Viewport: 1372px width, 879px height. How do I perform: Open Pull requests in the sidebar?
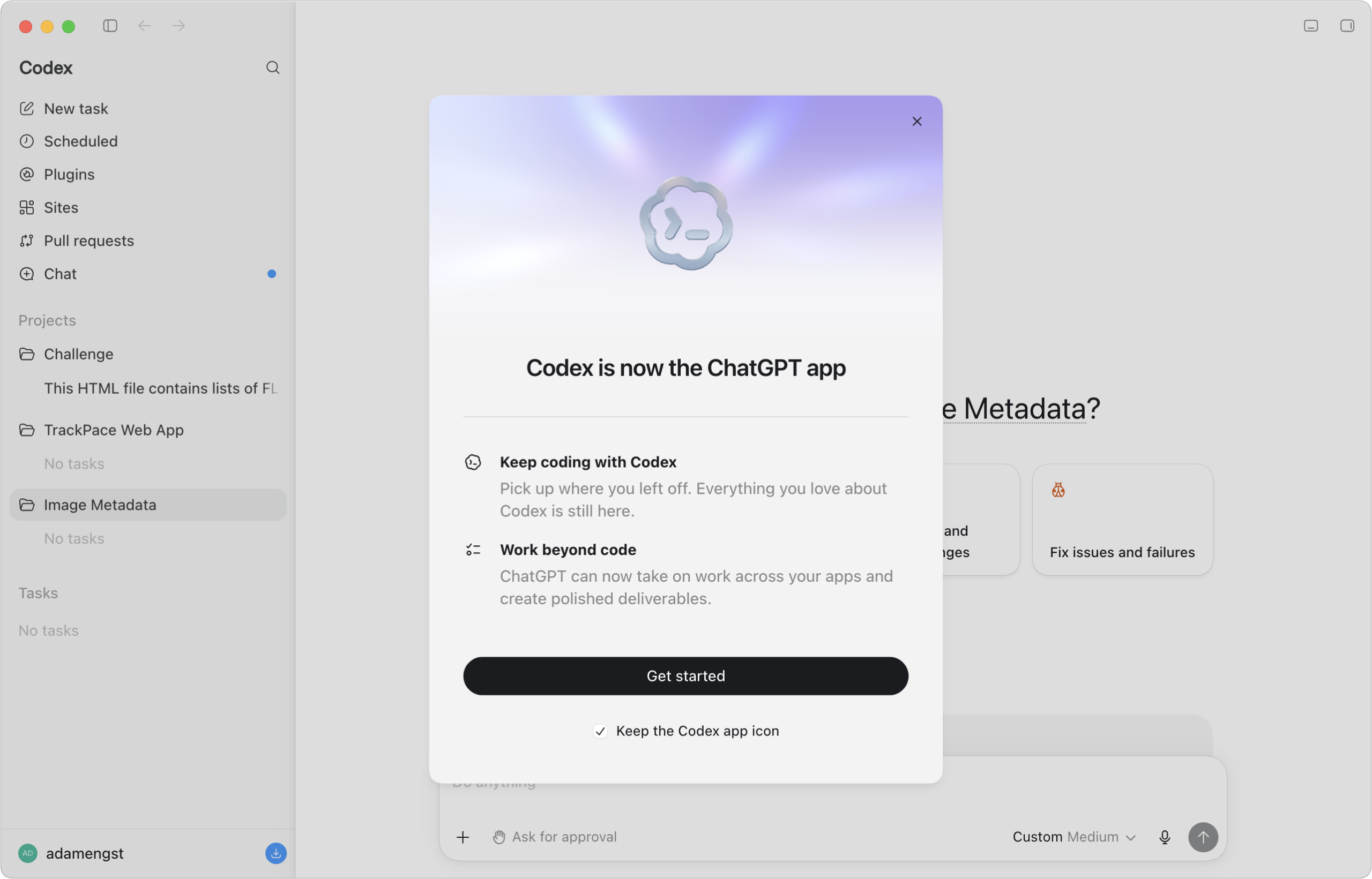(148, 241)
